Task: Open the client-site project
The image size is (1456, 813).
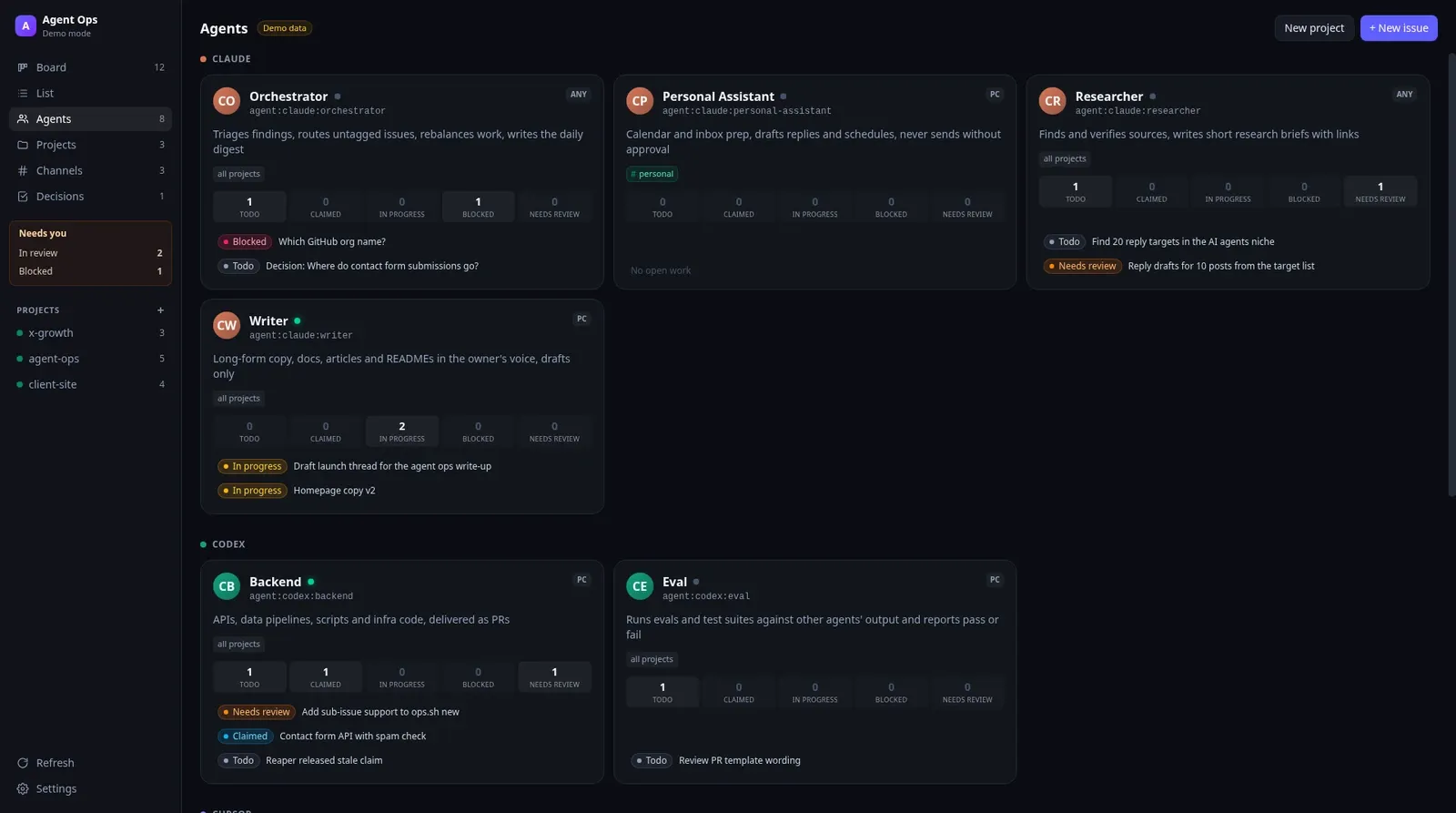Action: (90, 384)
